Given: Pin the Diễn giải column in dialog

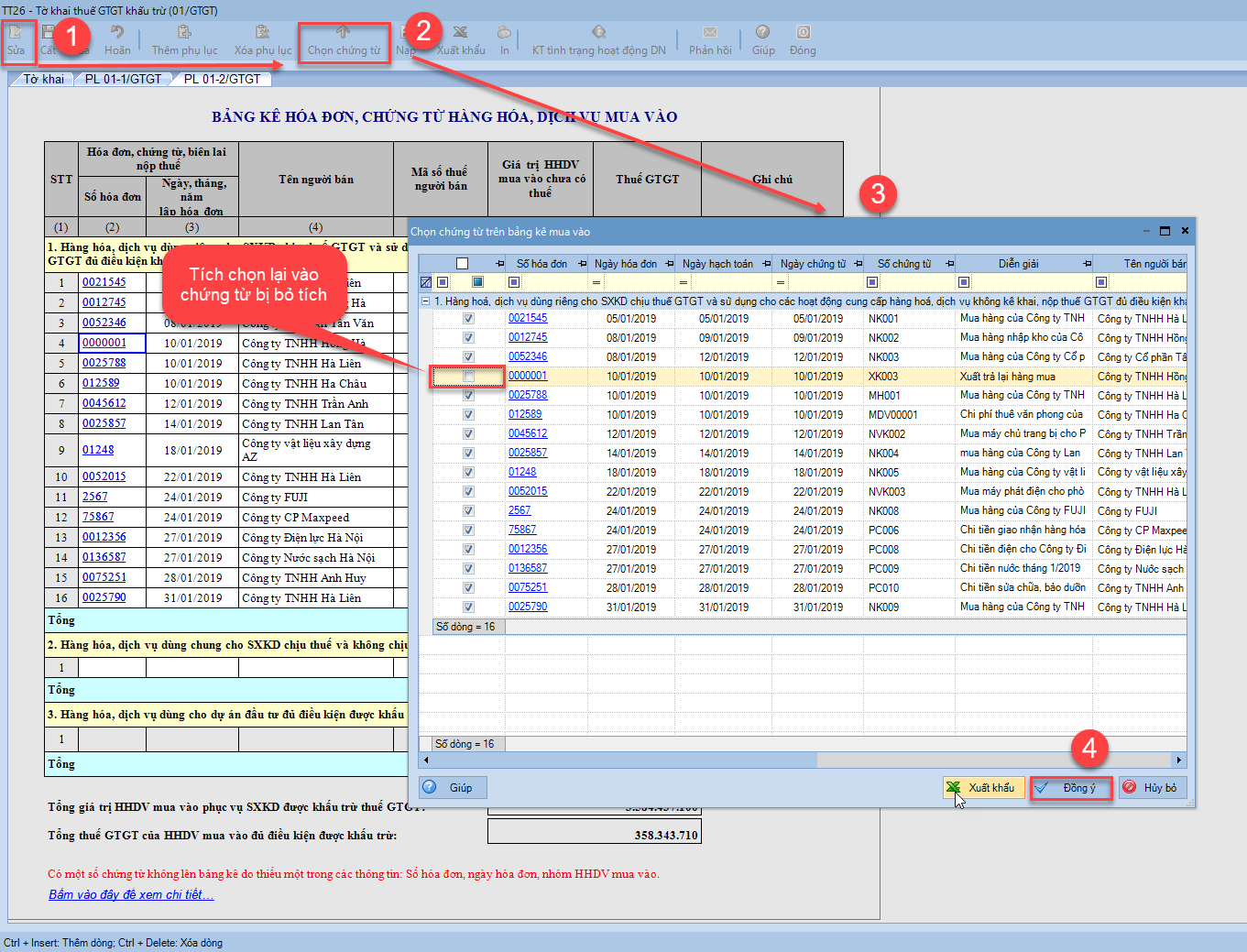Looking at the screenshot, I should (x=1087, y=264).
